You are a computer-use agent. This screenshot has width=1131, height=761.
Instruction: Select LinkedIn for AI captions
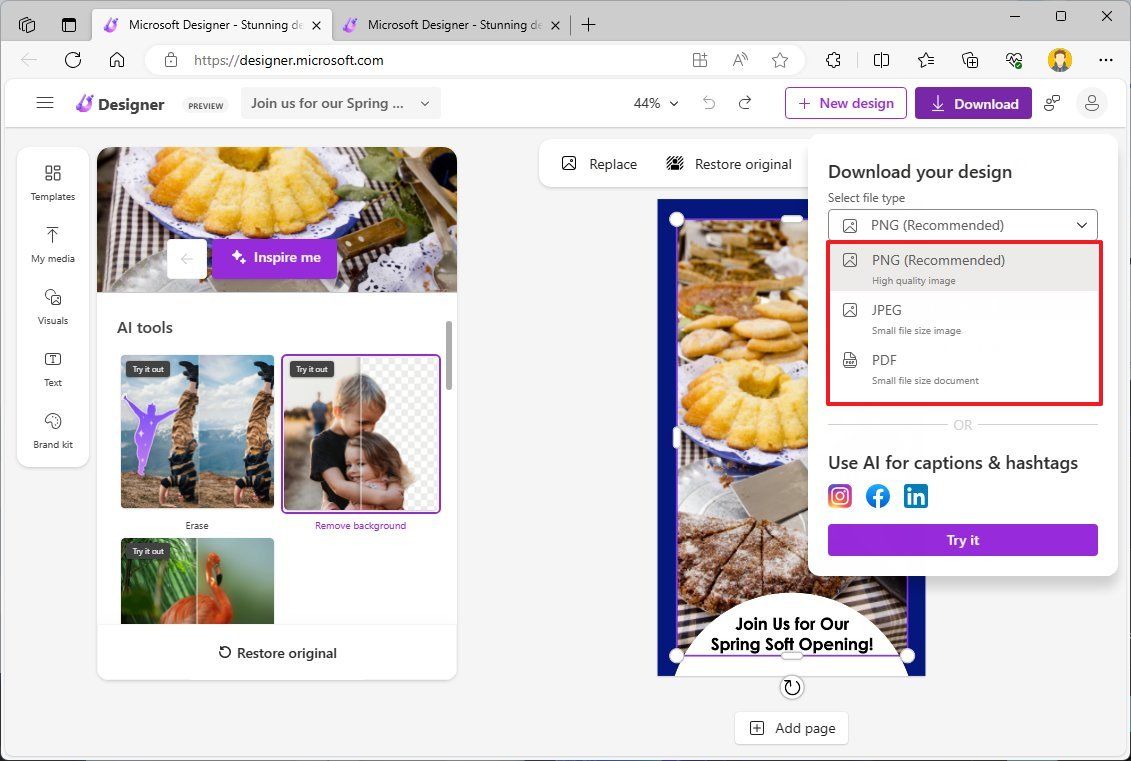(x=915, y=495)
